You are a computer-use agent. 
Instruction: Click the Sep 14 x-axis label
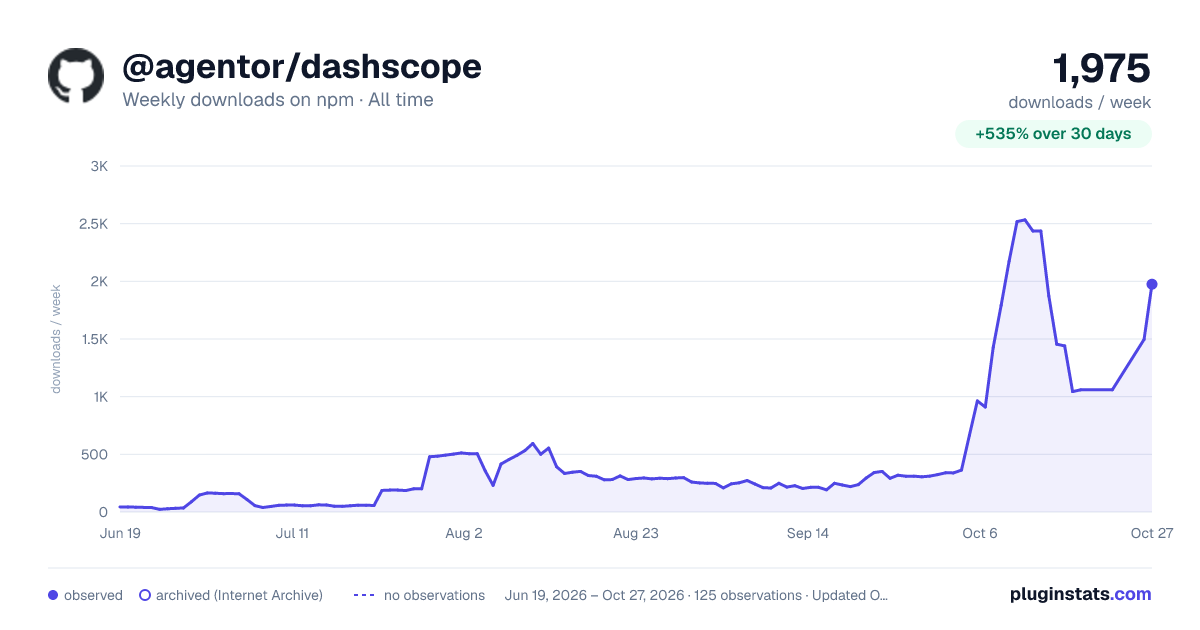(808, 533)
